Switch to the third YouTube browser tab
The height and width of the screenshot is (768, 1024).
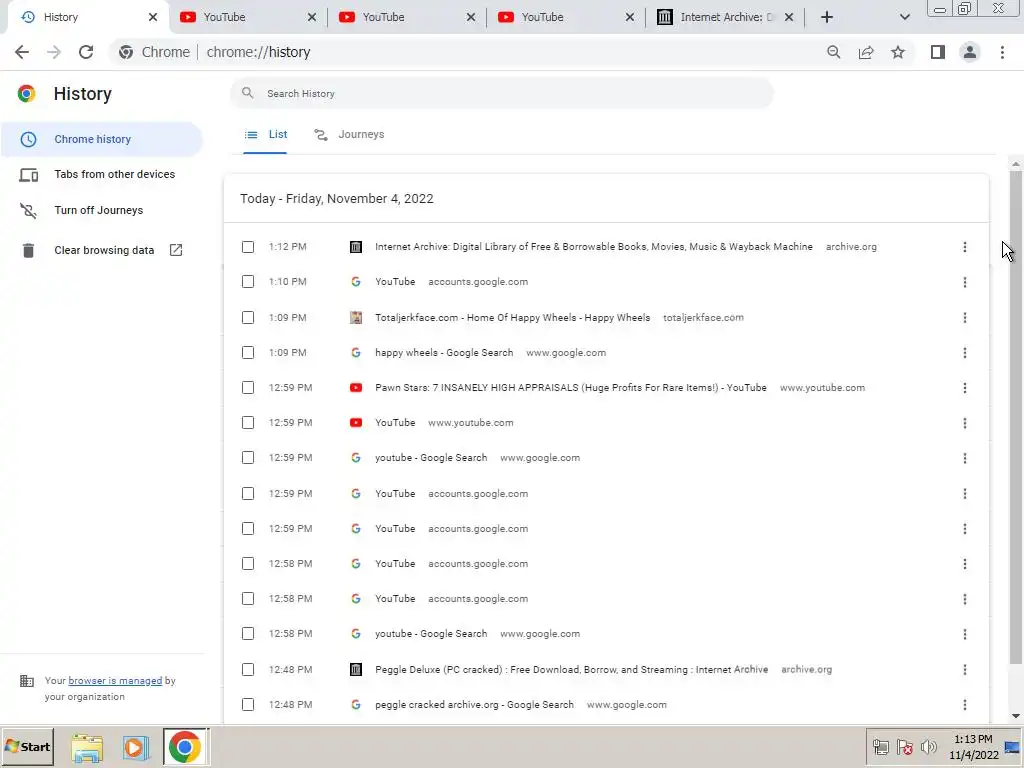(565, 18)
